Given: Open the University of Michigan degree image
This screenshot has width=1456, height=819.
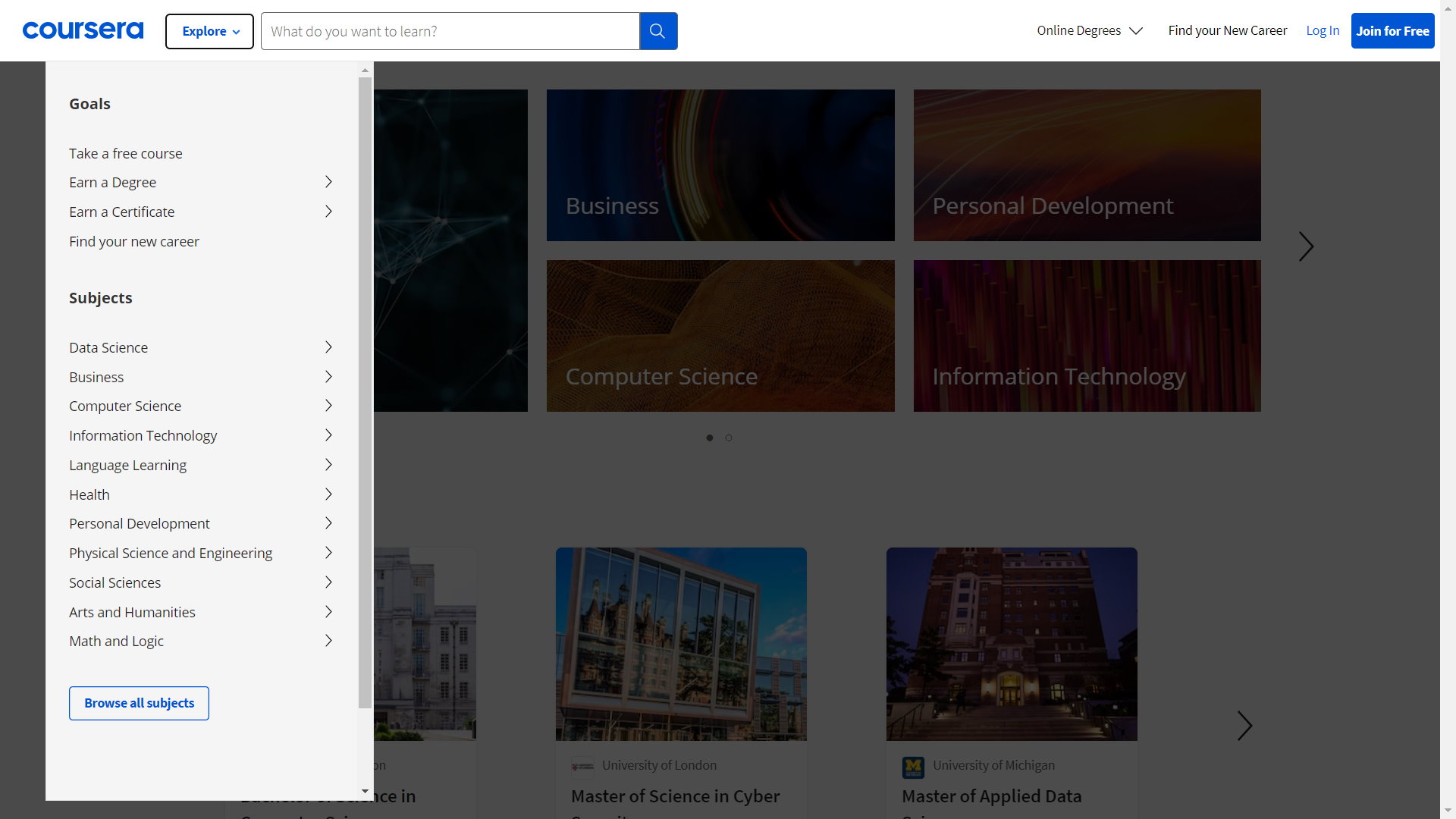Looking at the screenshot, I should [x=1012, y=644].
